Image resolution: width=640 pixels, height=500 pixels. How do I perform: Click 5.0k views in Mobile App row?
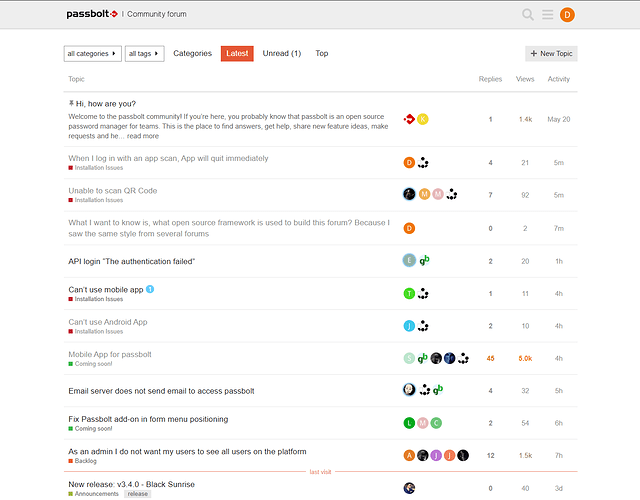[525, 358]
